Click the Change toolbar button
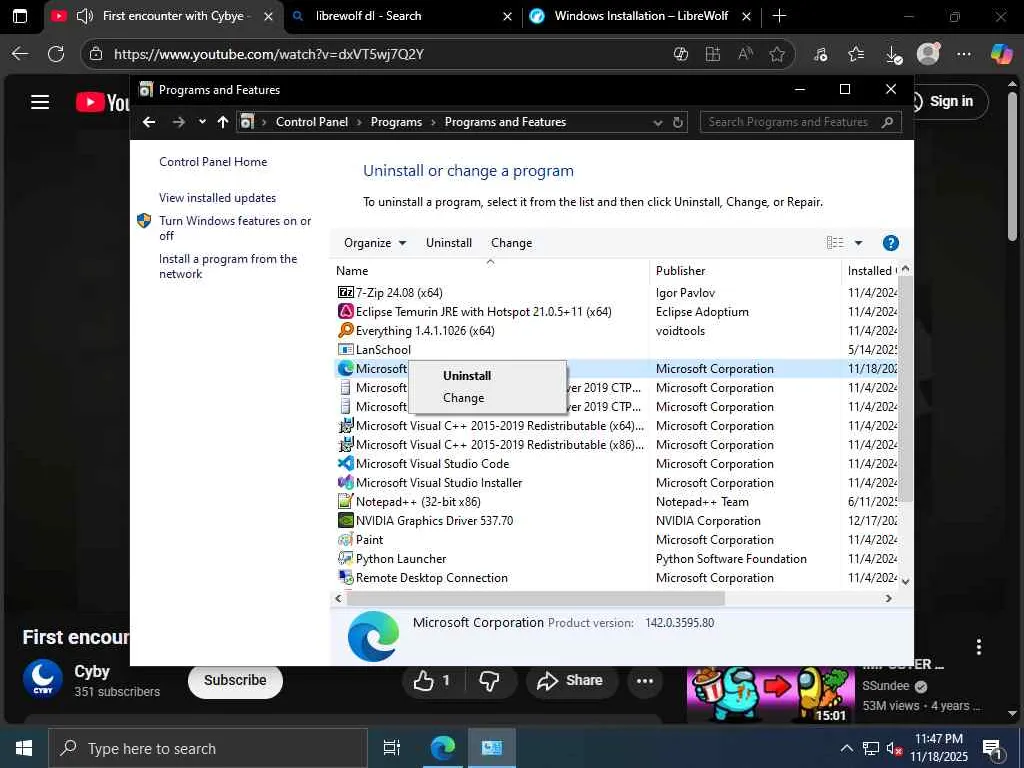This screenshot has height=768, width=1024. (511, 243)
